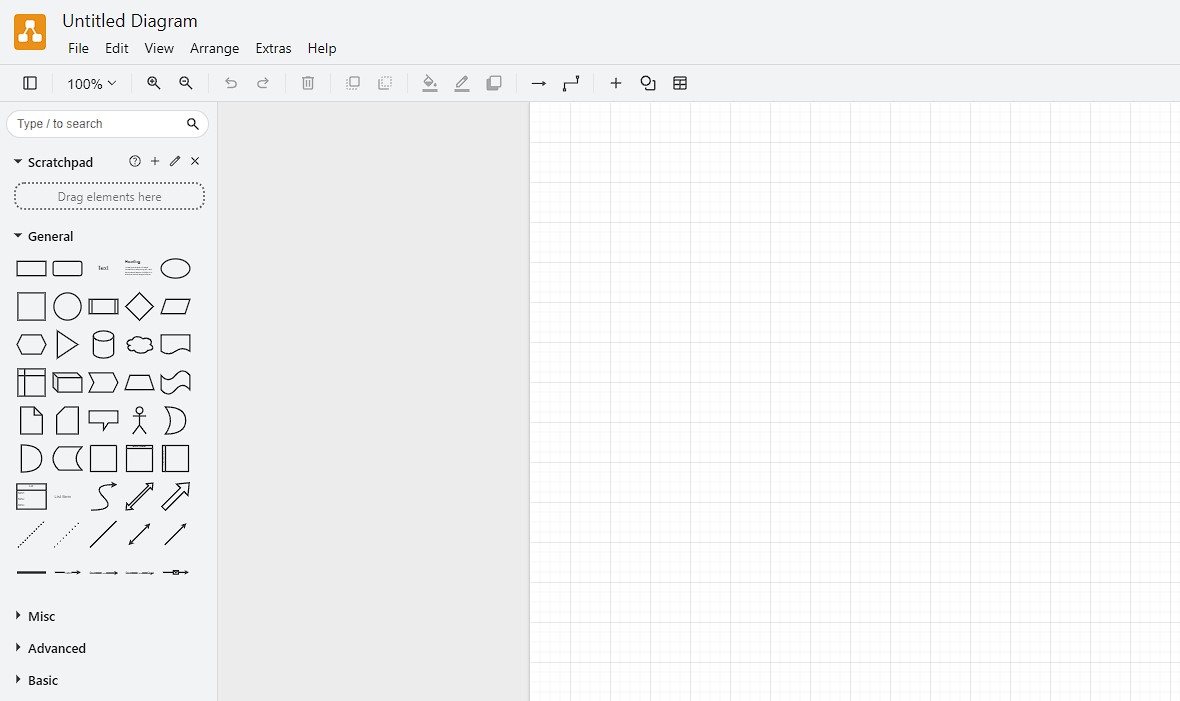The width and height of the screenshot is (1180, 701).
Task: Expand the Advanced shapes section
Action: (x=56, y=649)
